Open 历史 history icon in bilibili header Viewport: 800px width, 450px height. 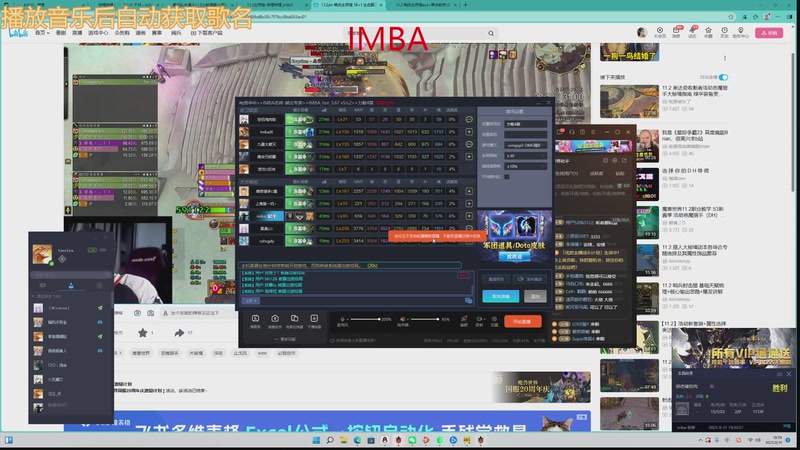(724, 31)
